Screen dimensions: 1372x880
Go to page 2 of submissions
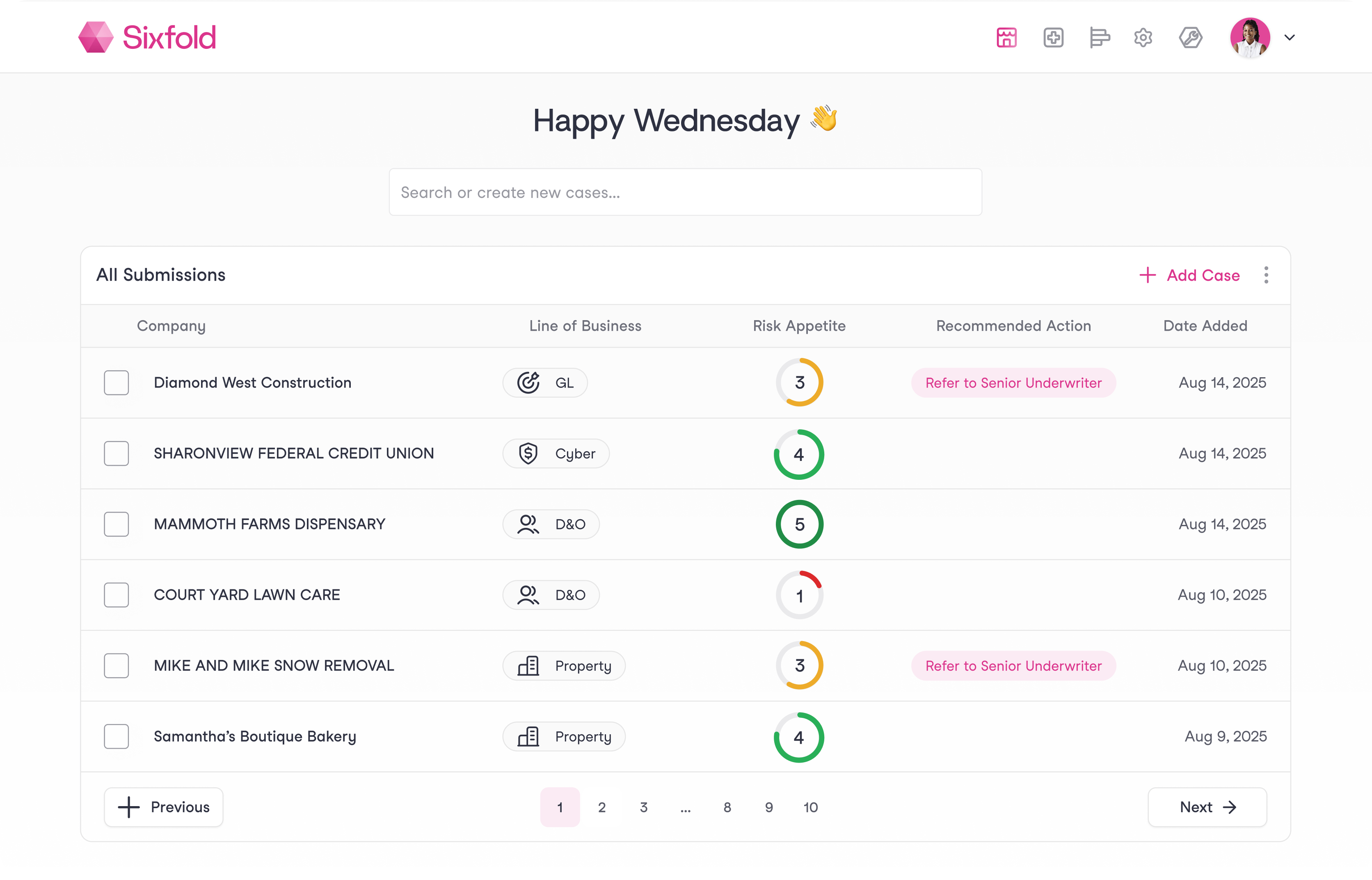pyautogui.click(x=602, y=807)
